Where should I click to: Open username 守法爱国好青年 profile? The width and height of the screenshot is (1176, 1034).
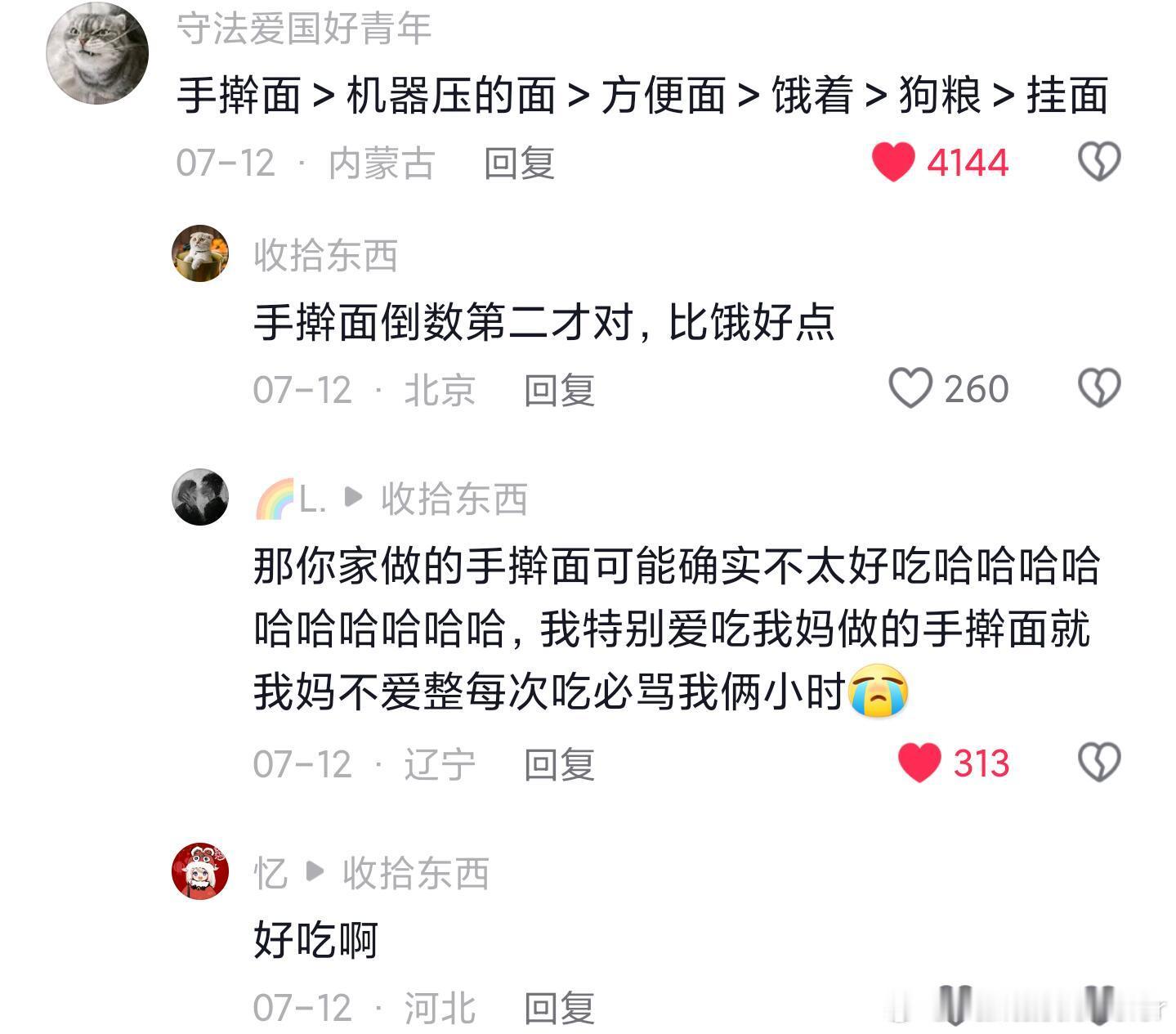pyautogui.click(x=304, y=29)
